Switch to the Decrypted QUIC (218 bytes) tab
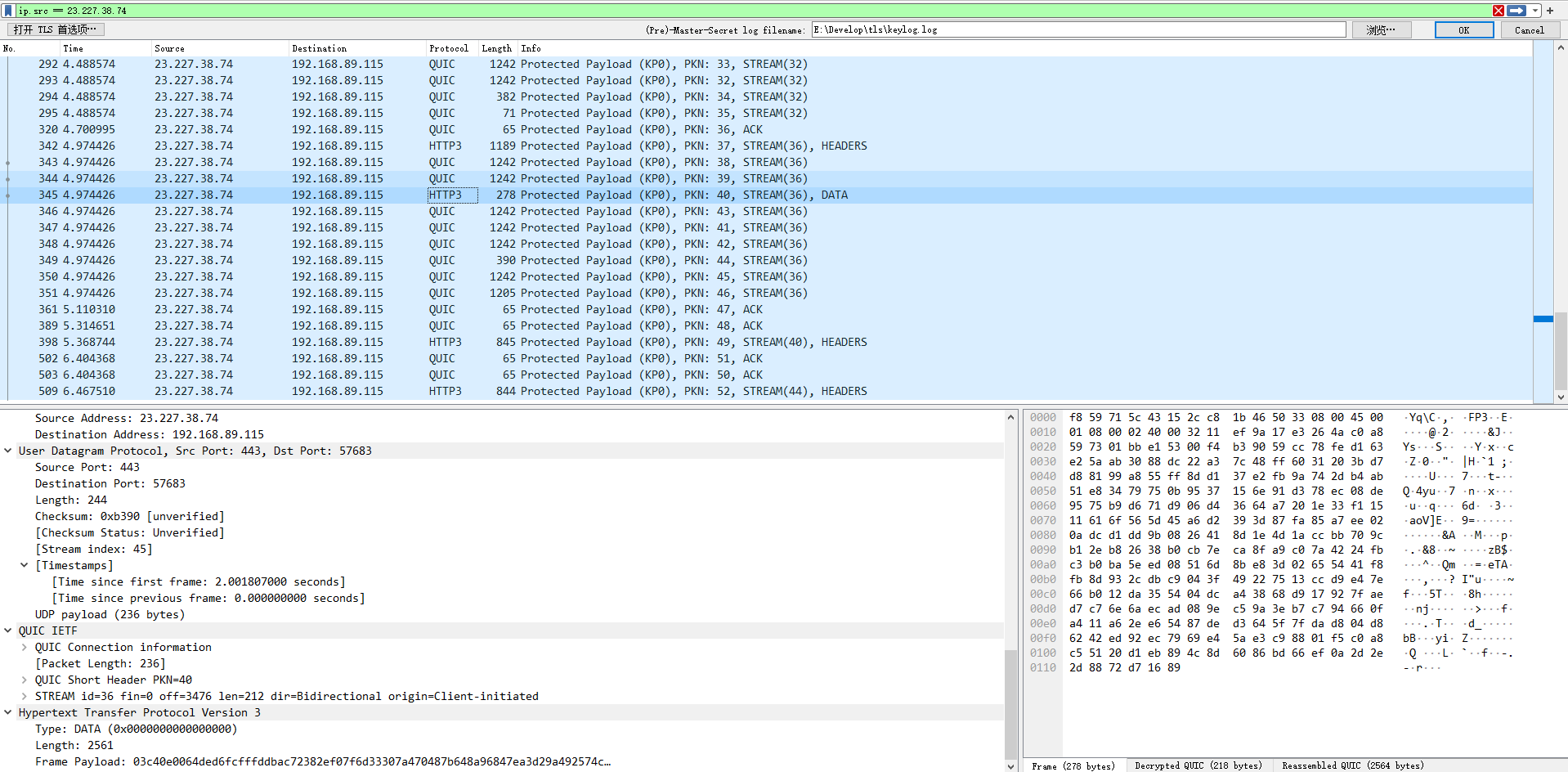Viewport: 1568px width, 772px height. [x=1198, y=765]
